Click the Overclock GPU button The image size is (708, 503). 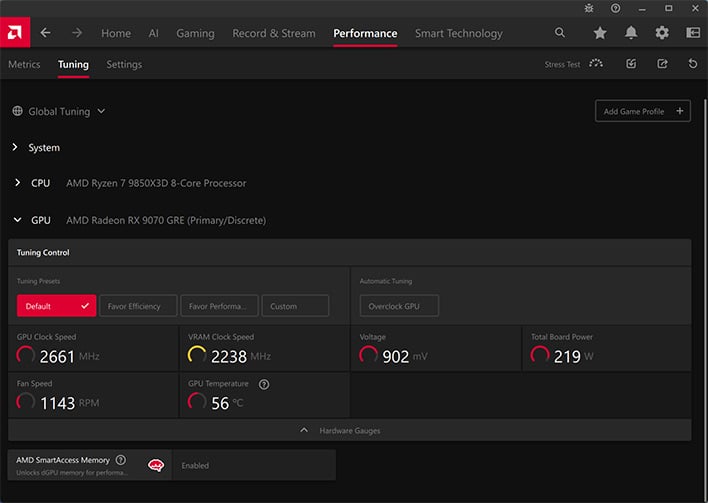(x=399, y=306)
